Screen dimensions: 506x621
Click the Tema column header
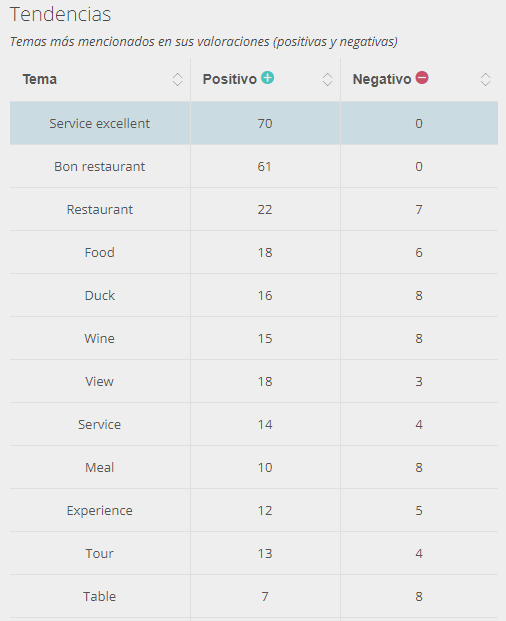point(40,79)
